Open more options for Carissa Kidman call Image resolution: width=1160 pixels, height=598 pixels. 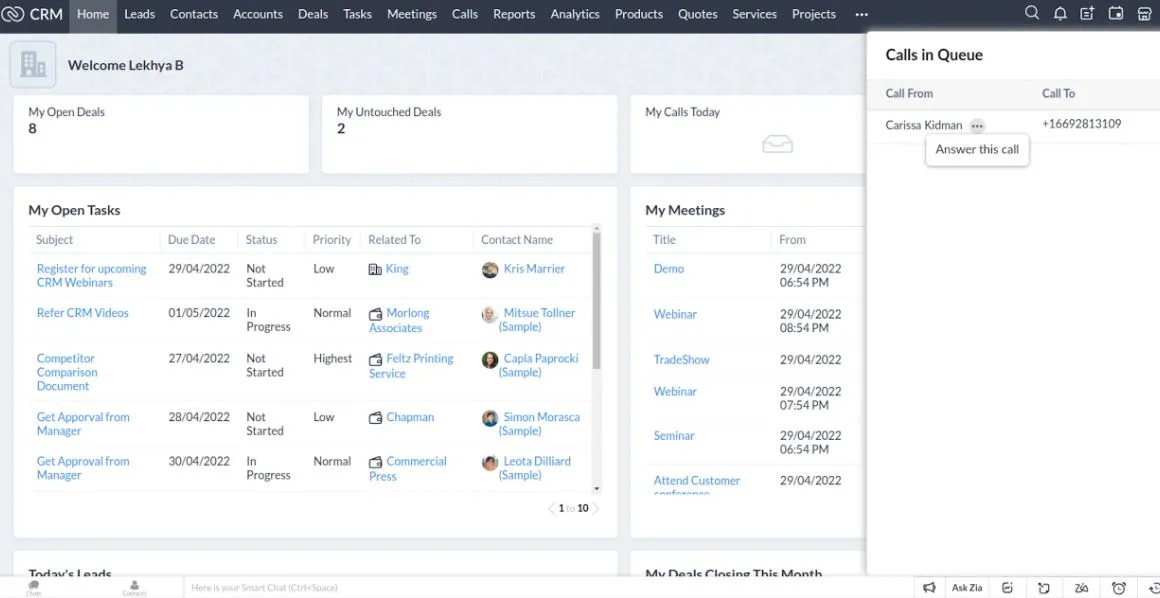point(977,125)
